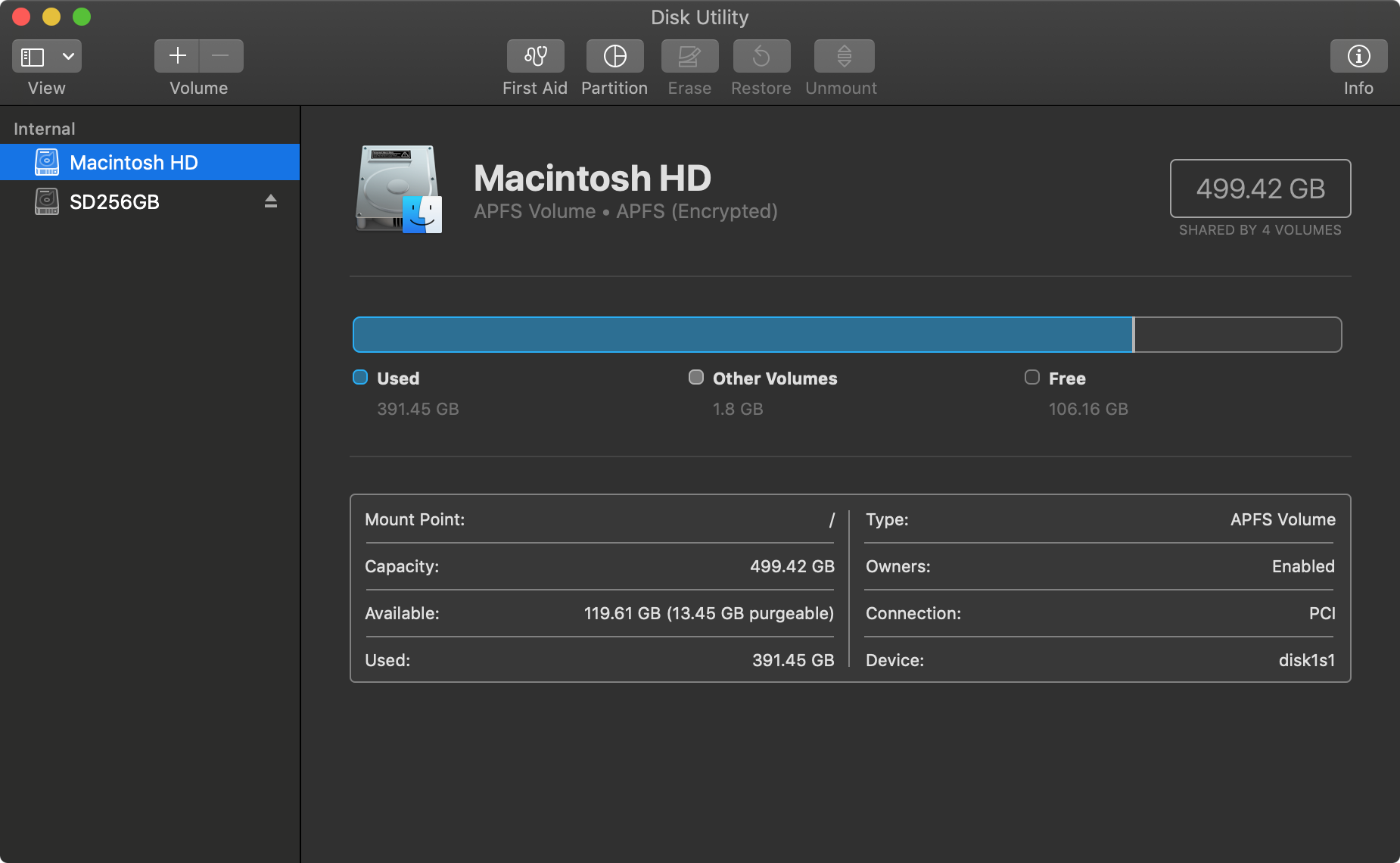Click the Erase toolbar icon
This screenshot has width=1400, height=863.
point(689,56)
